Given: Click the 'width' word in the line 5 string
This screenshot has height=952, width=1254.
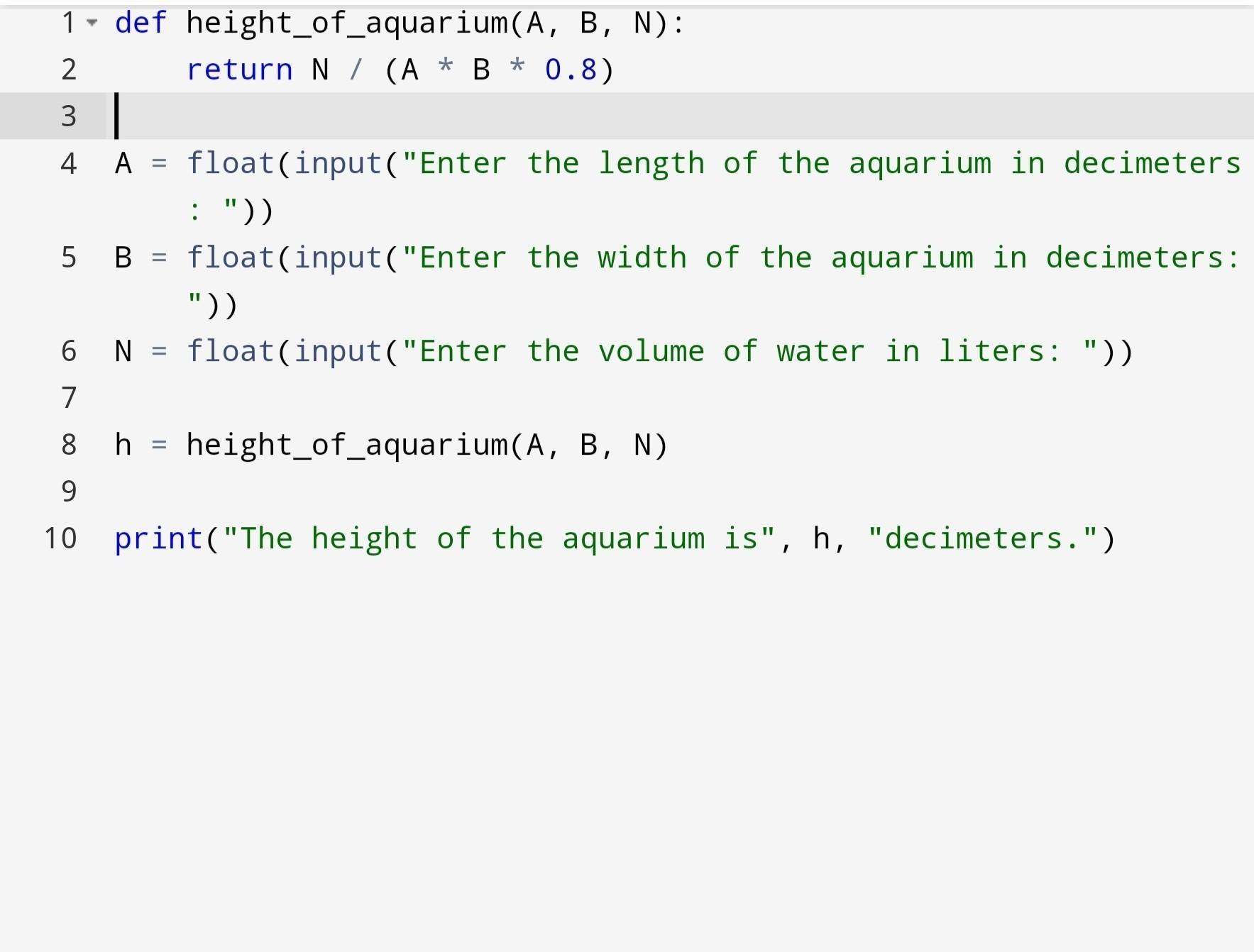Looking at the screenshot, I should tap(642, 258).
